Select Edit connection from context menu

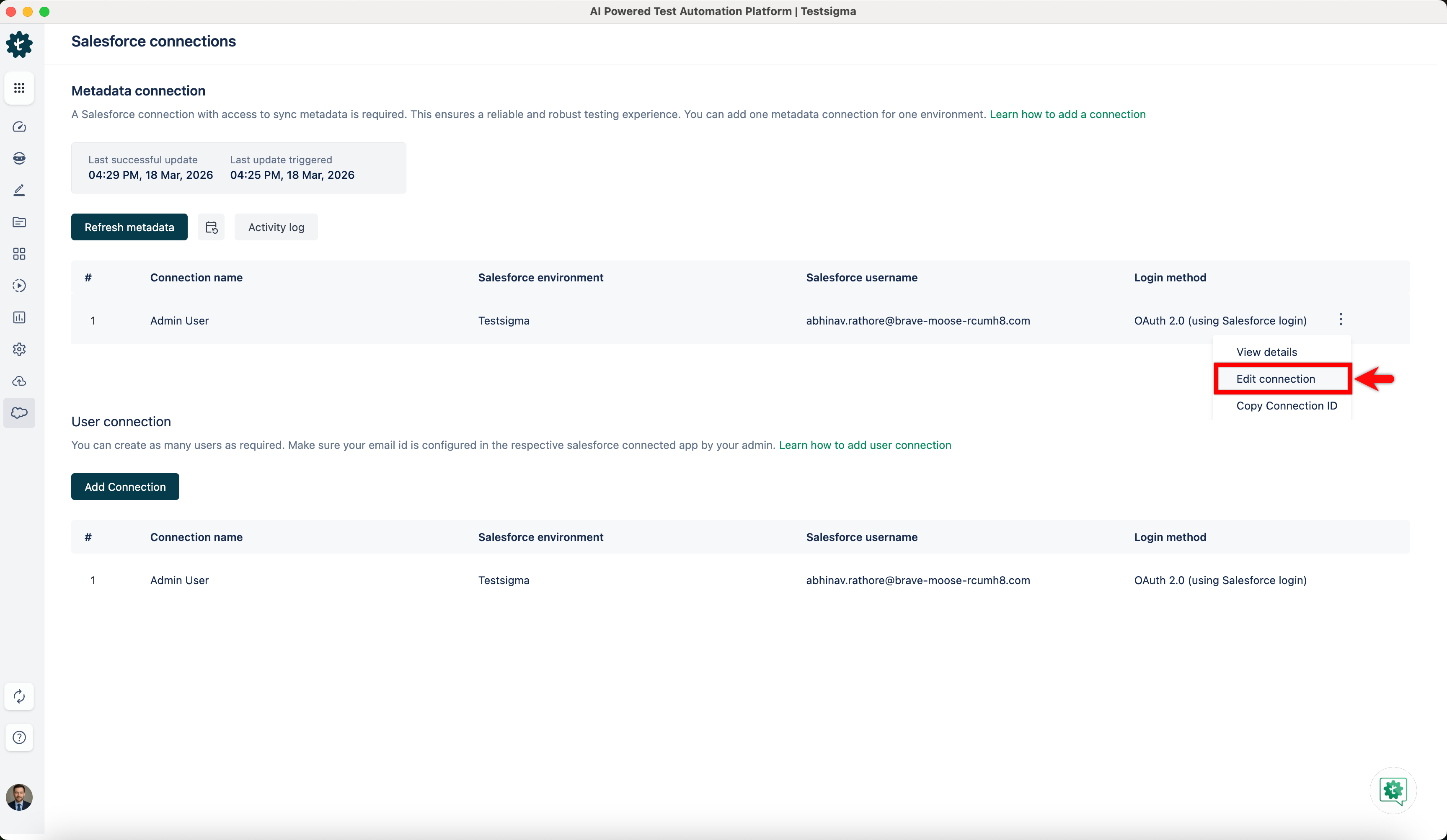point(1275,379)
